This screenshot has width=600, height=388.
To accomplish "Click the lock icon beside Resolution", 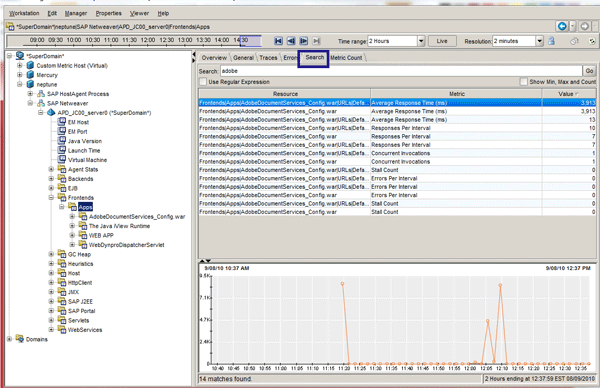I will (x=551, y=41).
